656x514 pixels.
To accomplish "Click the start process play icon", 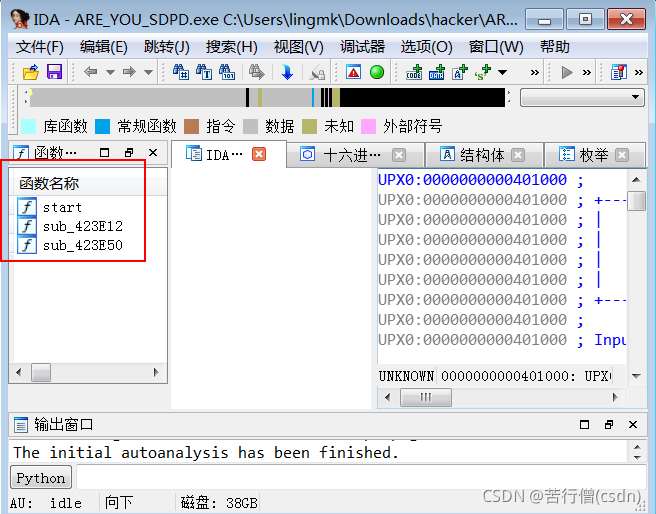I will (x=567, y=72).
